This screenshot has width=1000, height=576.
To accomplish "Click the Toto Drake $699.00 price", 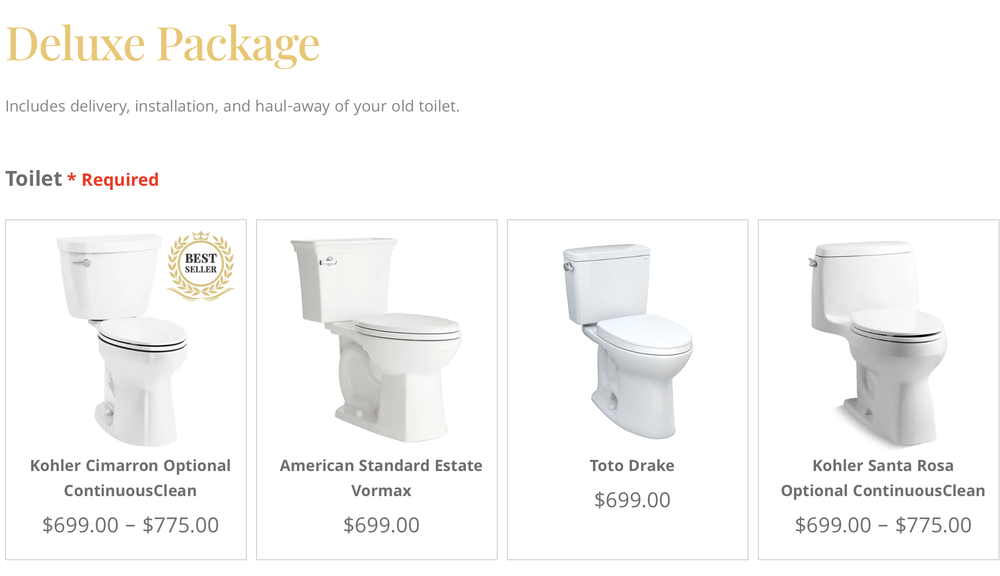I will tap(631, 500).
